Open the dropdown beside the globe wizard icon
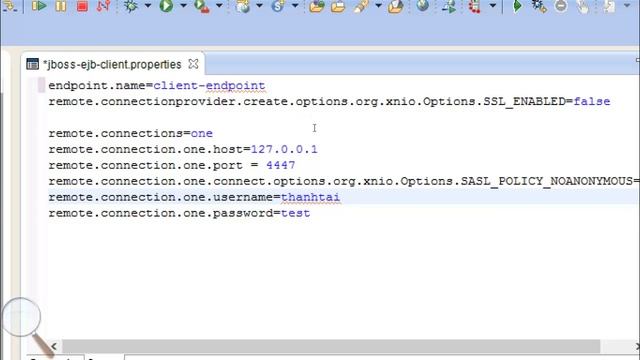This screenshot has width=640, height=360. [259, 6]
